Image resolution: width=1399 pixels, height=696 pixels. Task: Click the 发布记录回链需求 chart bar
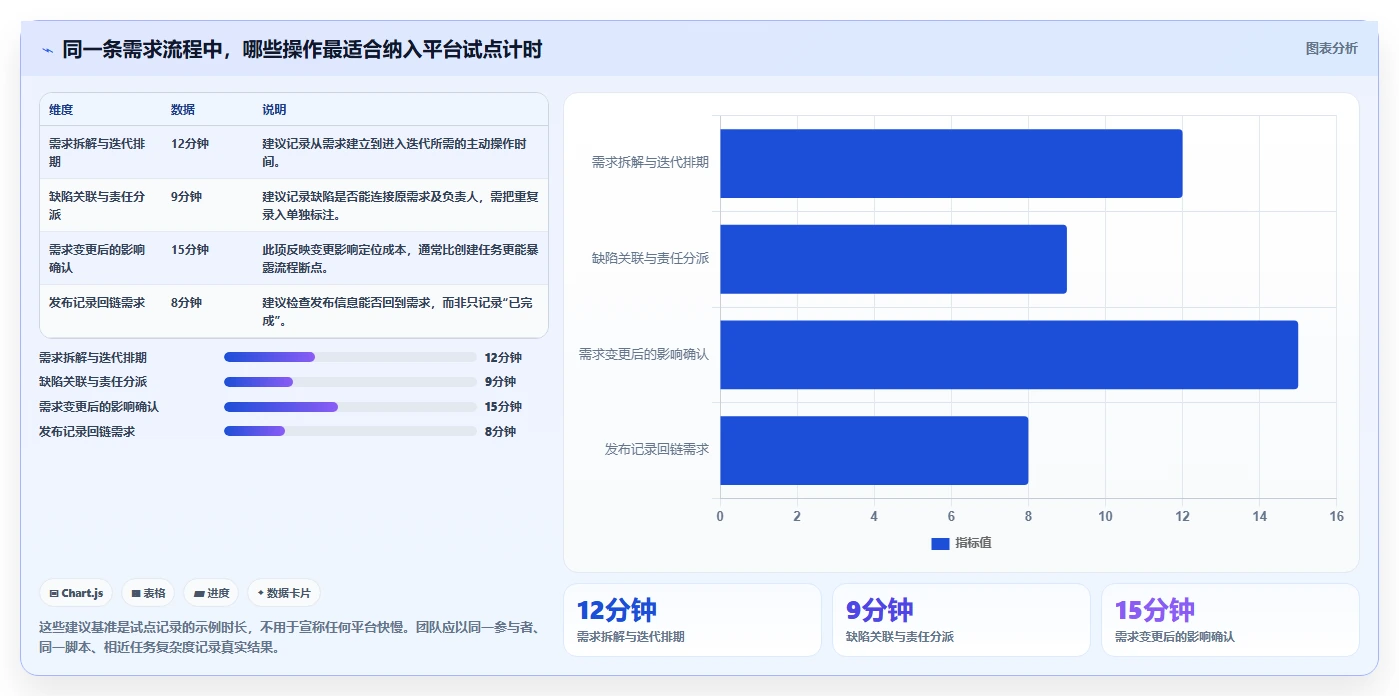pyautogui.click(x=874, y=451)
